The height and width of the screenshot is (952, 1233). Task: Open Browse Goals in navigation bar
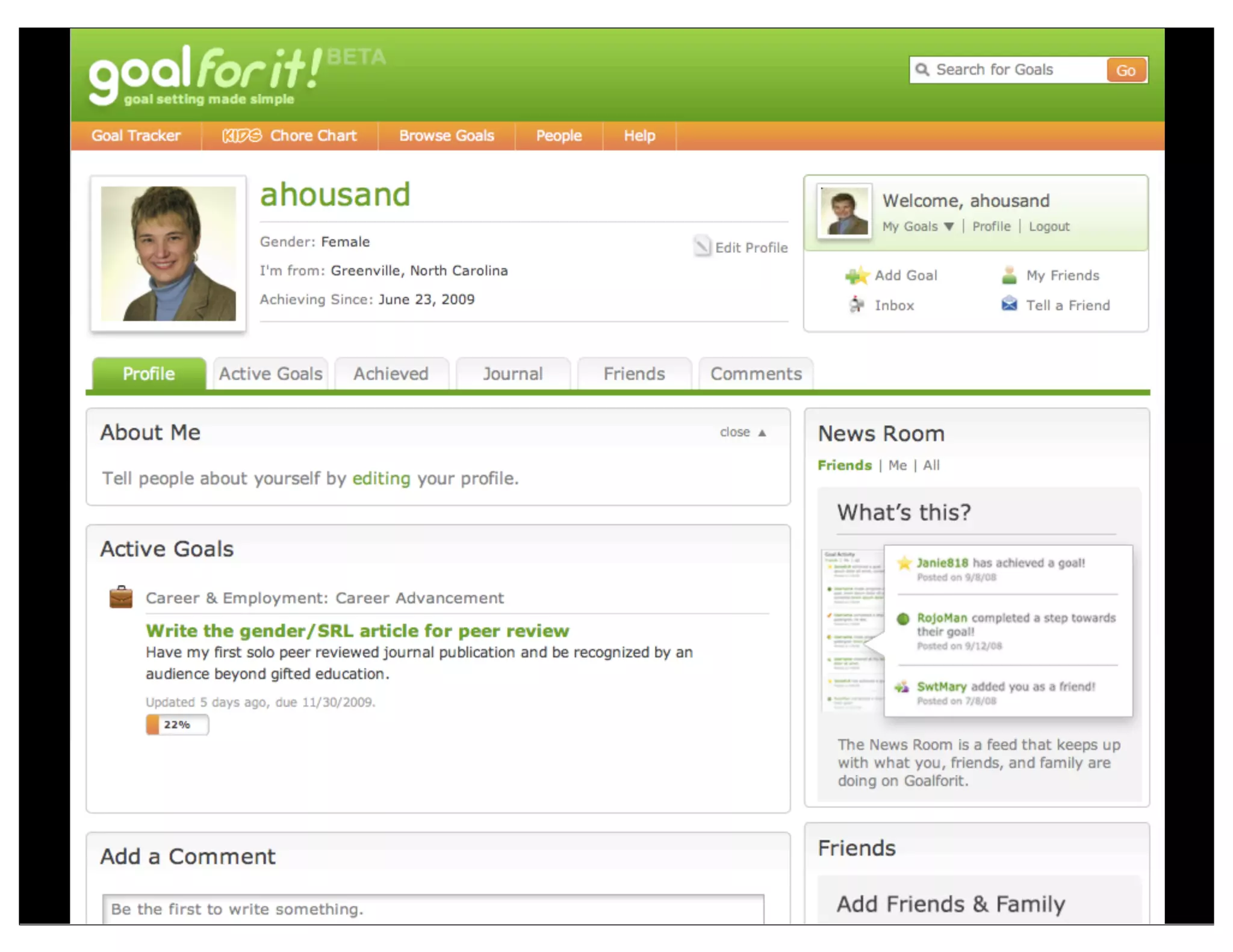click(446, 136)
